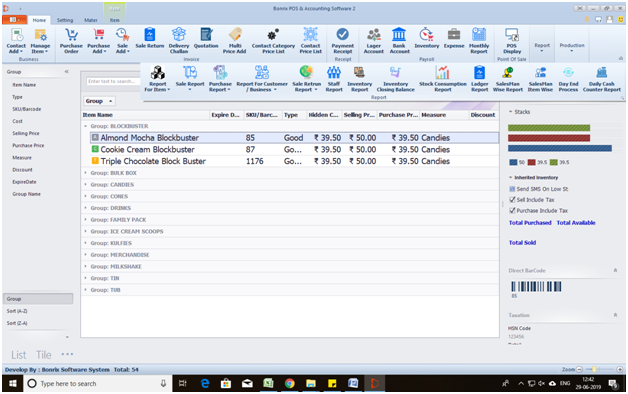Screen dimensions: 628x394
Task: Open the Staff Report icon
Action: (x=334, y=79)
